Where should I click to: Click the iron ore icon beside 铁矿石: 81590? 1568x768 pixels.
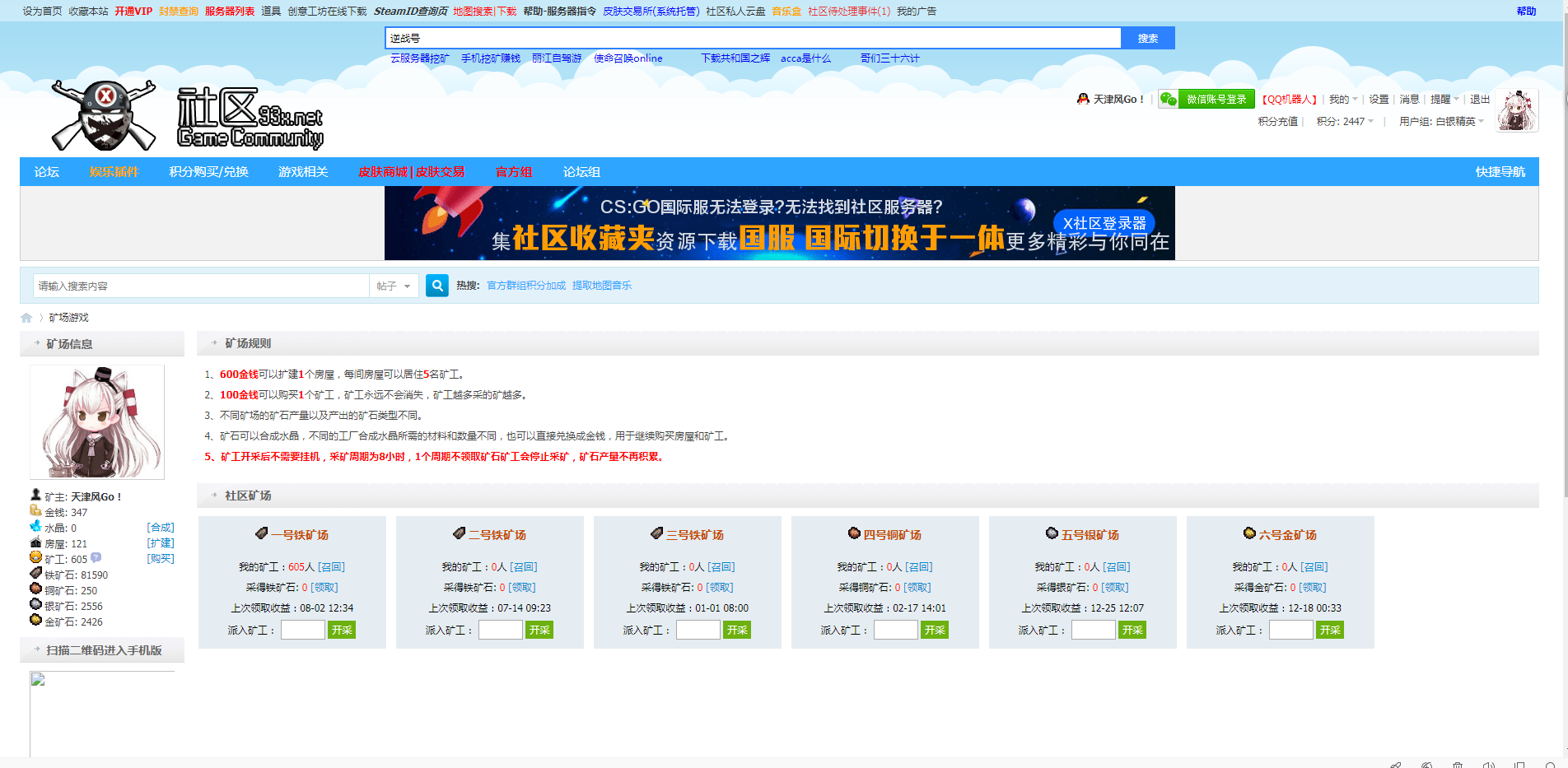35,575
